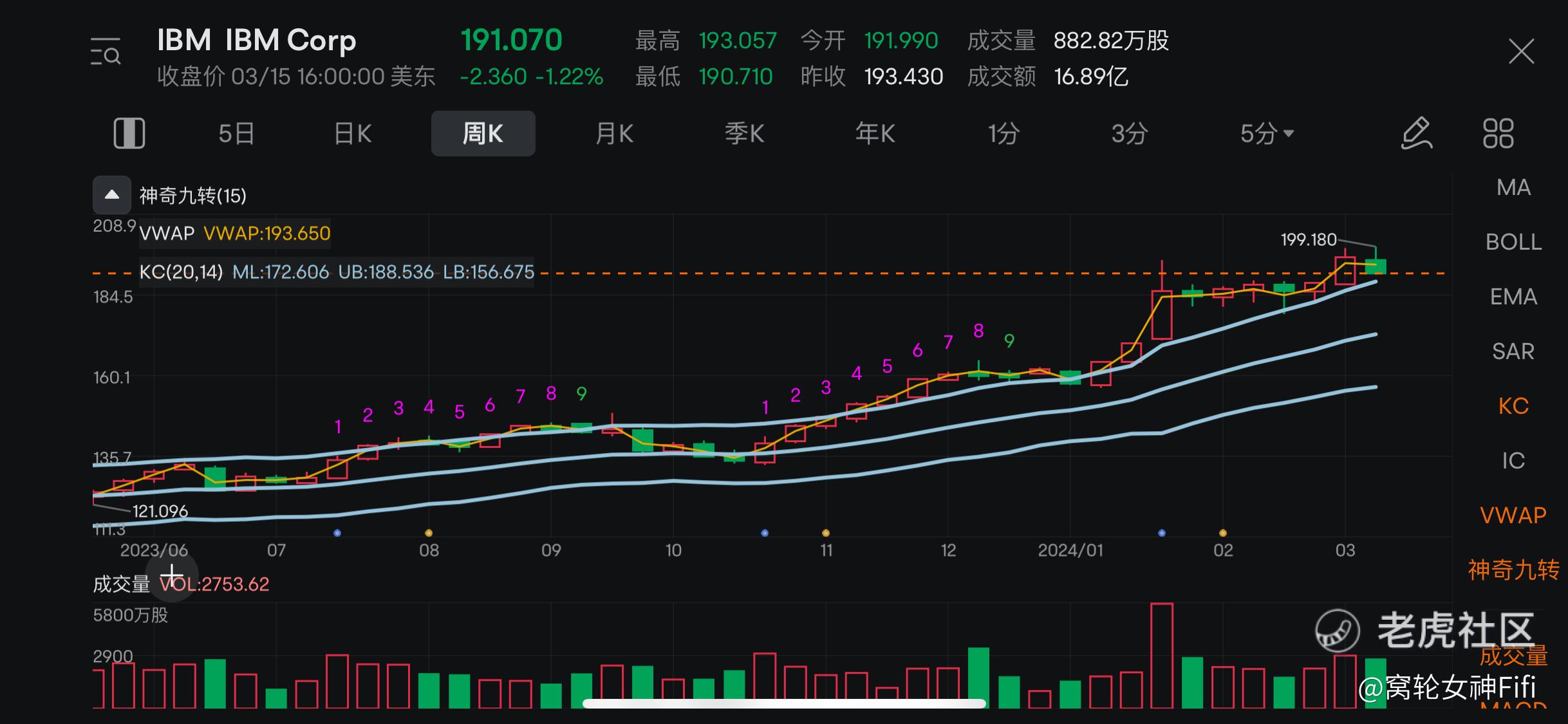1568x724 pixels.
Task: Click the orange event dot above 02 label
Action: (x=1223, y=533)
